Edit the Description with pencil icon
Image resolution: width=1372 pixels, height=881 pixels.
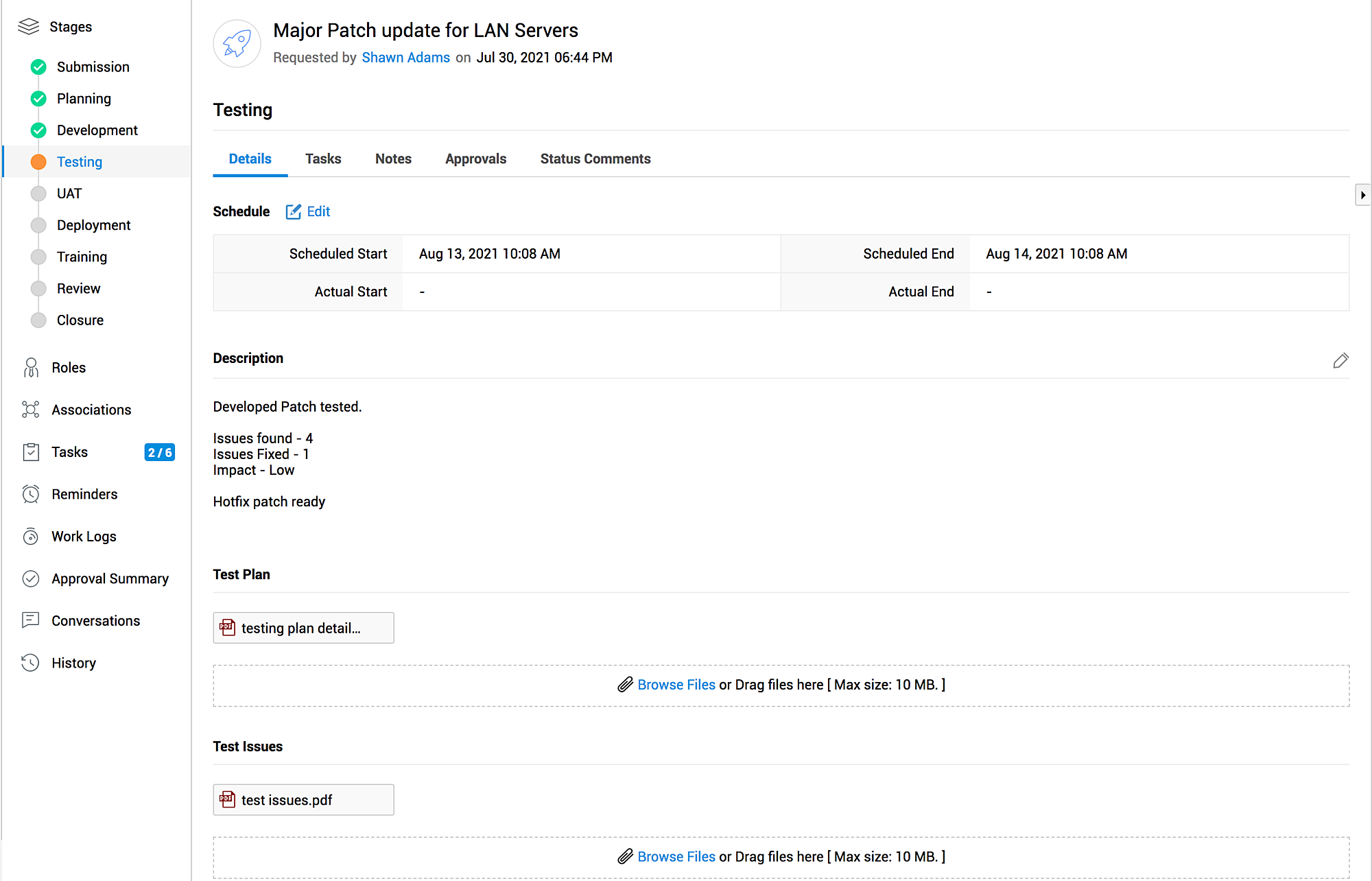pos(1340,360)
